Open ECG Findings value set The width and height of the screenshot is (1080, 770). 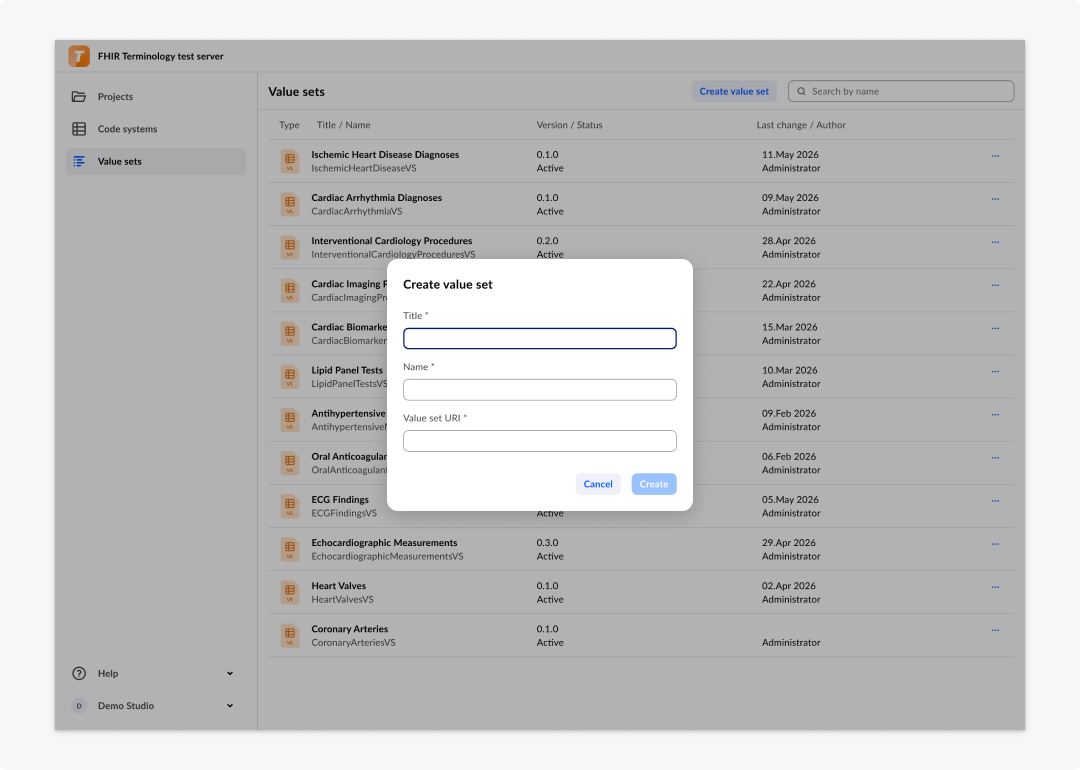pos(340,499)
